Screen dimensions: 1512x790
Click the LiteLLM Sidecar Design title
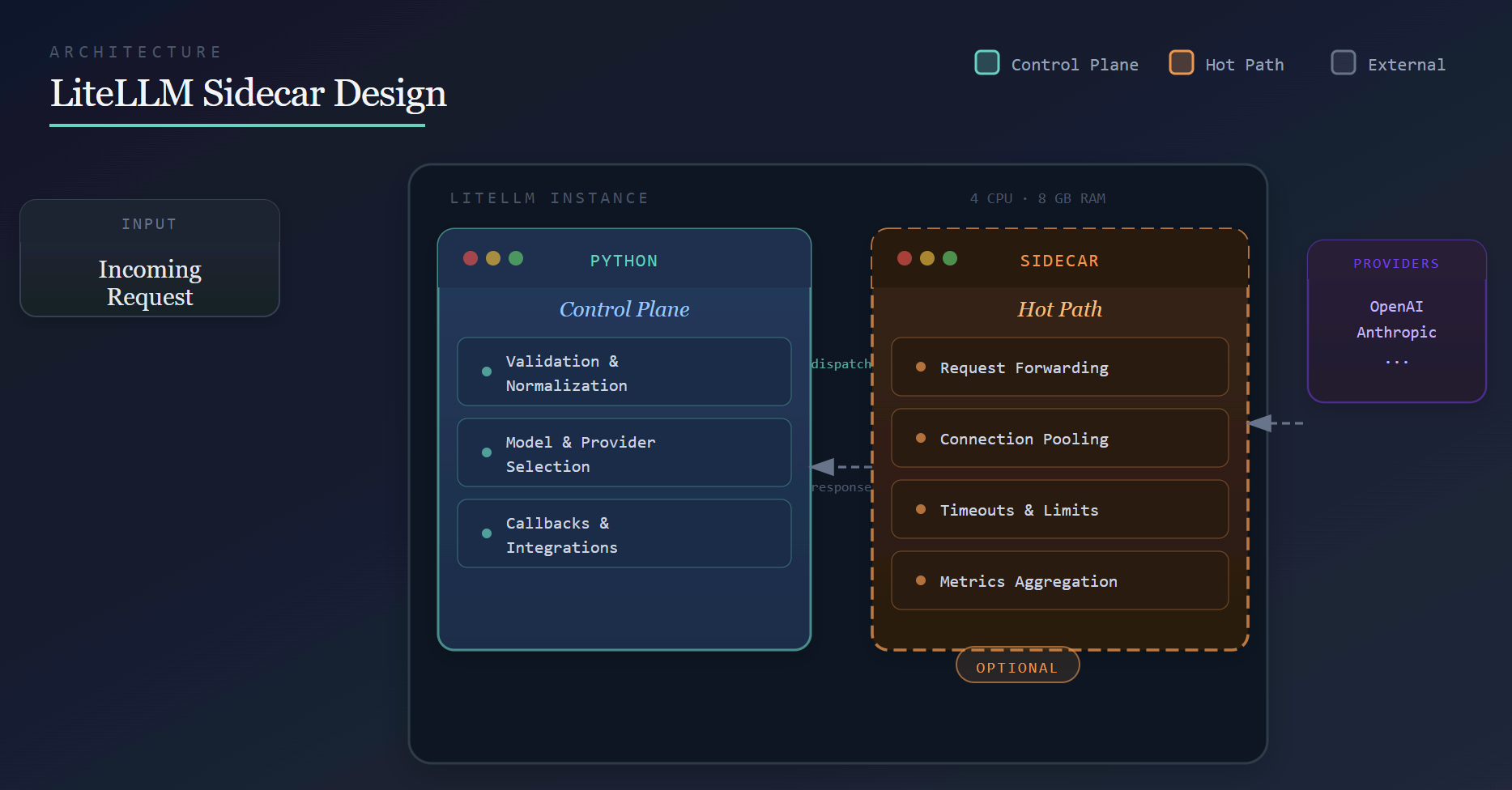248,93
